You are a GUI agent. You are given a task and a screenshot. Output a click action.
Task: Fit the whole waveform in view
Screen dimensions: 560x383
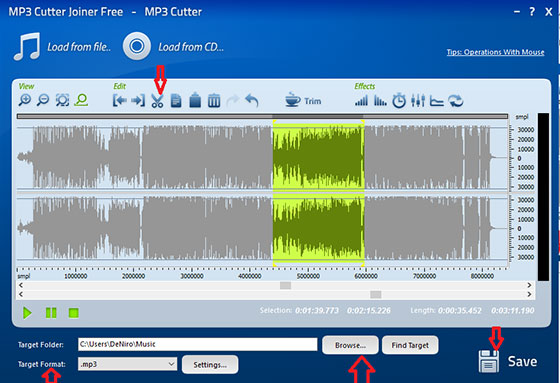tap(62, 100)
